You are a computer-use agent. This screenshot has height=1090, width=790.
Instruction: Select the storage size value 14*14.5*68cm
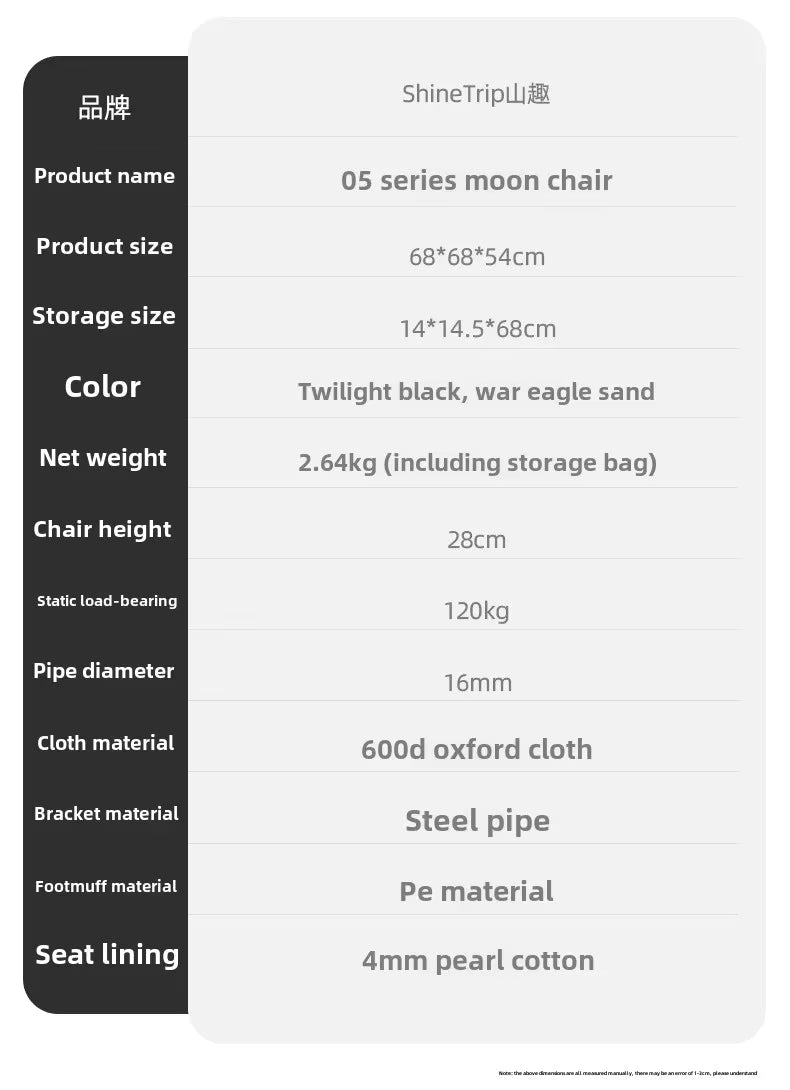coord(477,329)
